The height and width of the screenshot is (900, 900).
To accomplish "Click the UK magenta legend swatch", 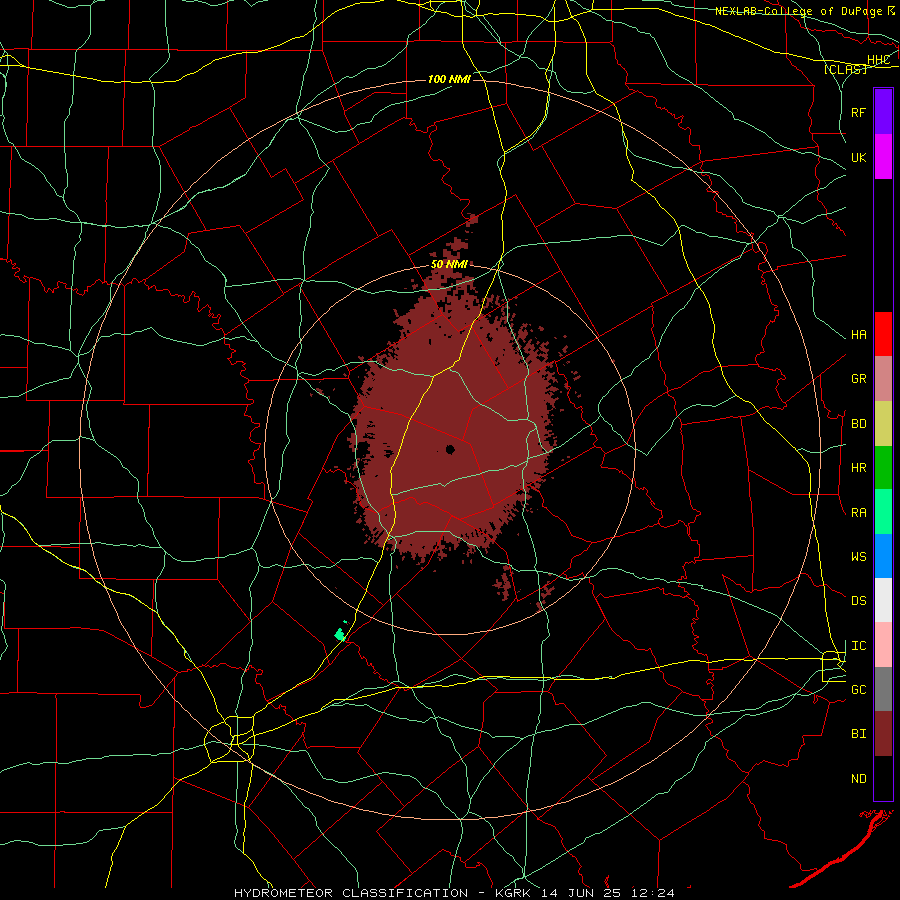I will pyautogui.click(x=883, y=157).
